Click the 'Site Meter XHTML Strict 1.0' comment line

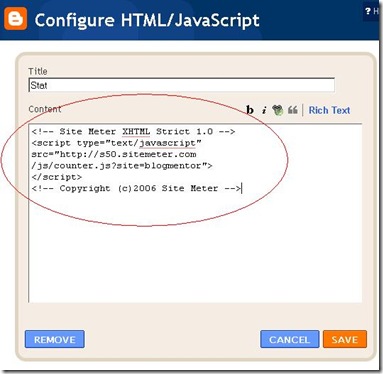[133, 131]
